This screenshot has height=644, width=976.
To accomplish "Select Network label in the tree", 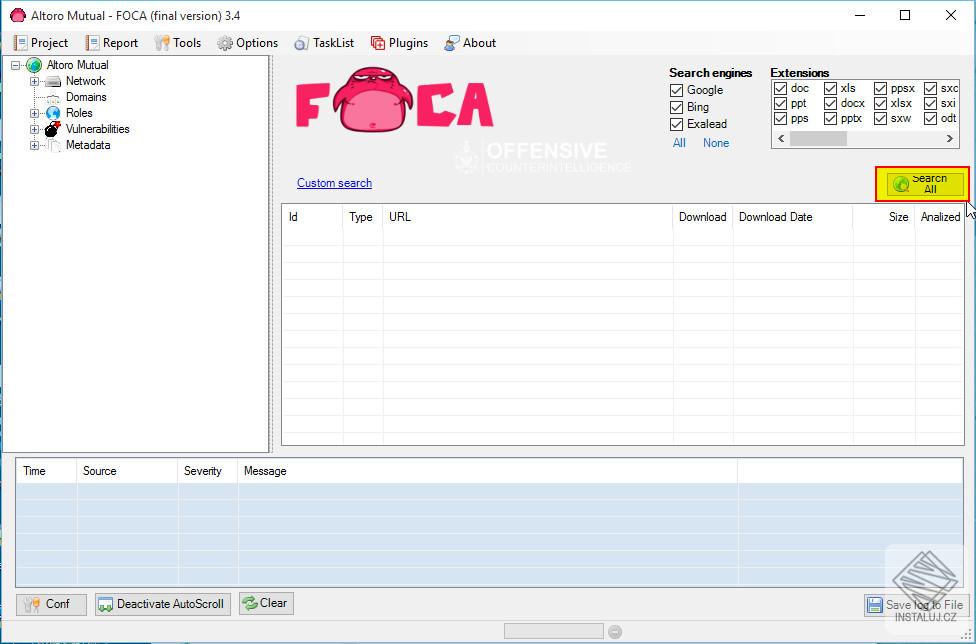I will click(x=85, y=81).
